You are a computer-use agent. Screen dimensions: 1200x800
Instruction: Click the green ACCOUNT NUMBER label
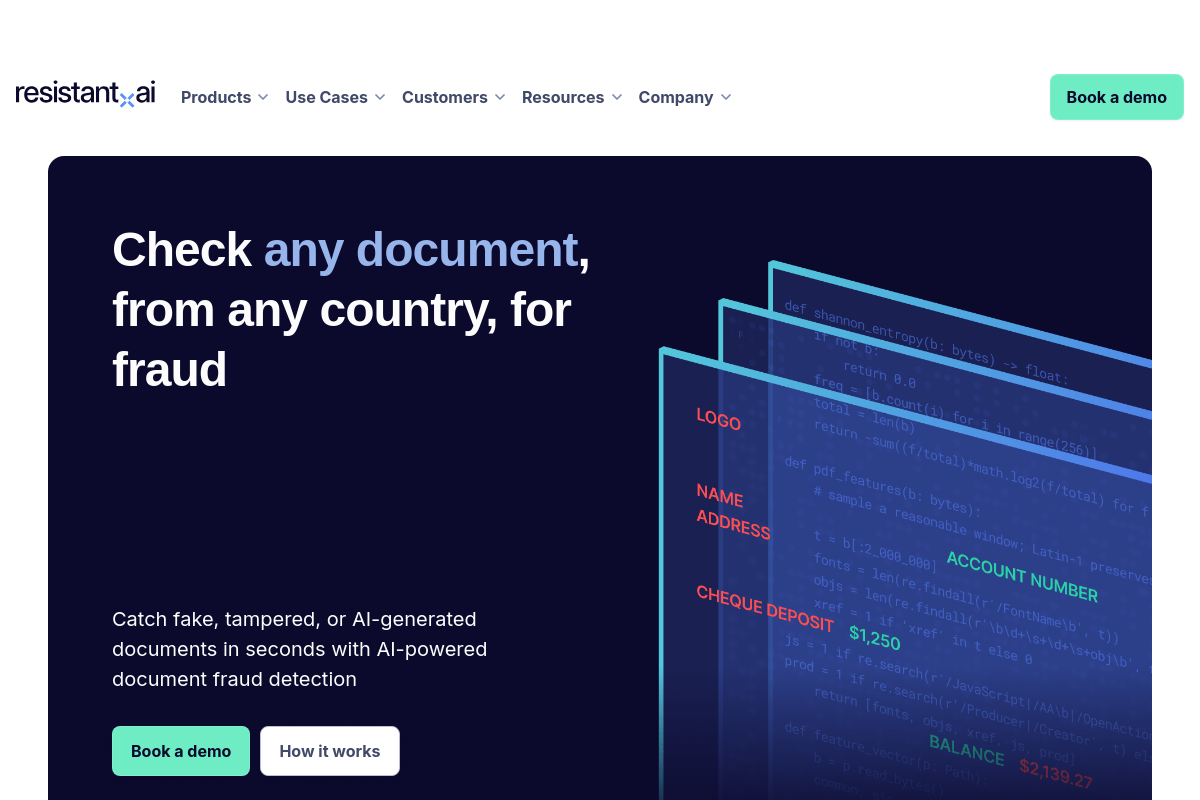coord(1021,577)
